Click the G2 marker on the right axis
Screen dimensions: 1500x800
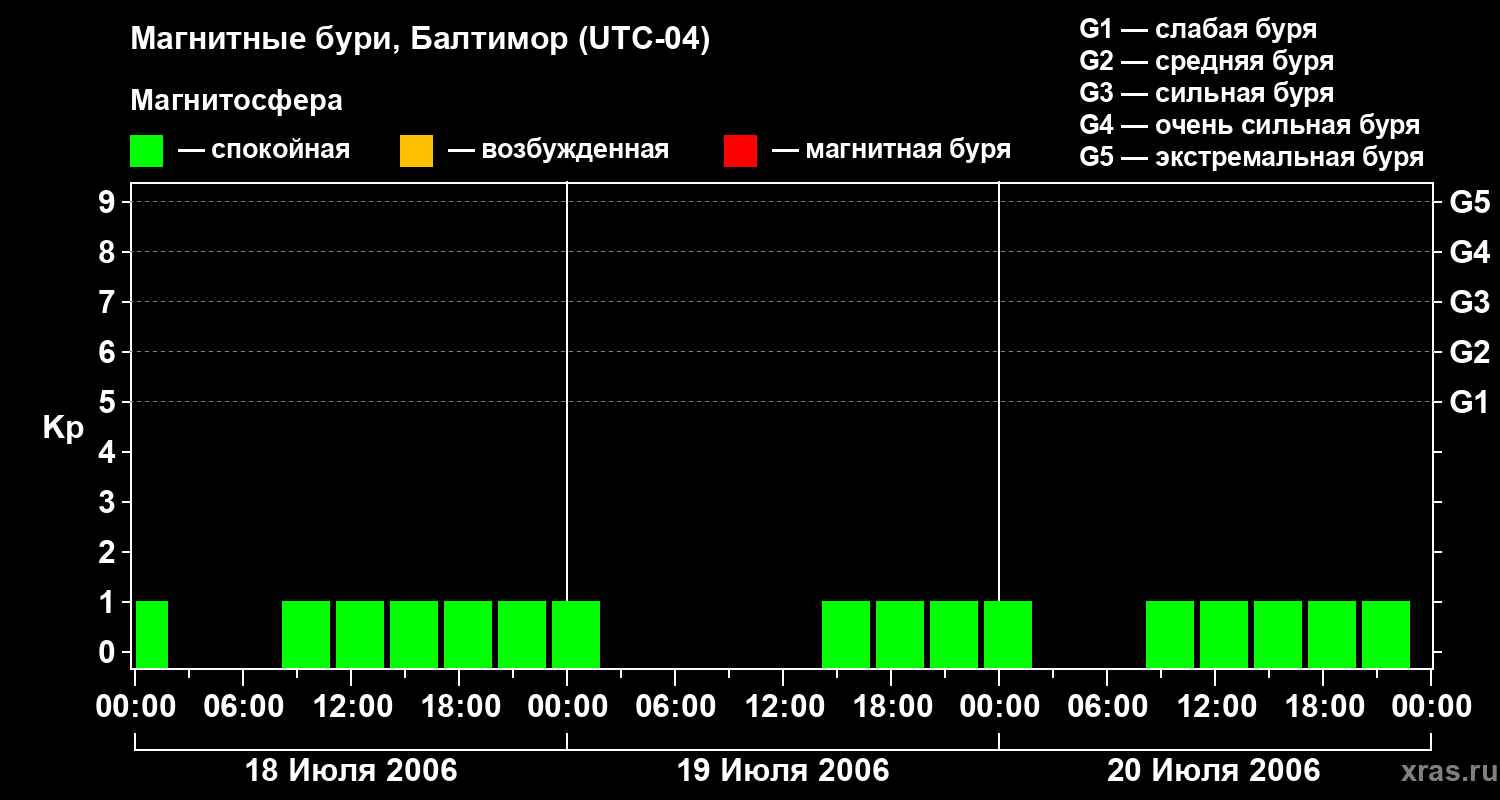click(1469, 352)
